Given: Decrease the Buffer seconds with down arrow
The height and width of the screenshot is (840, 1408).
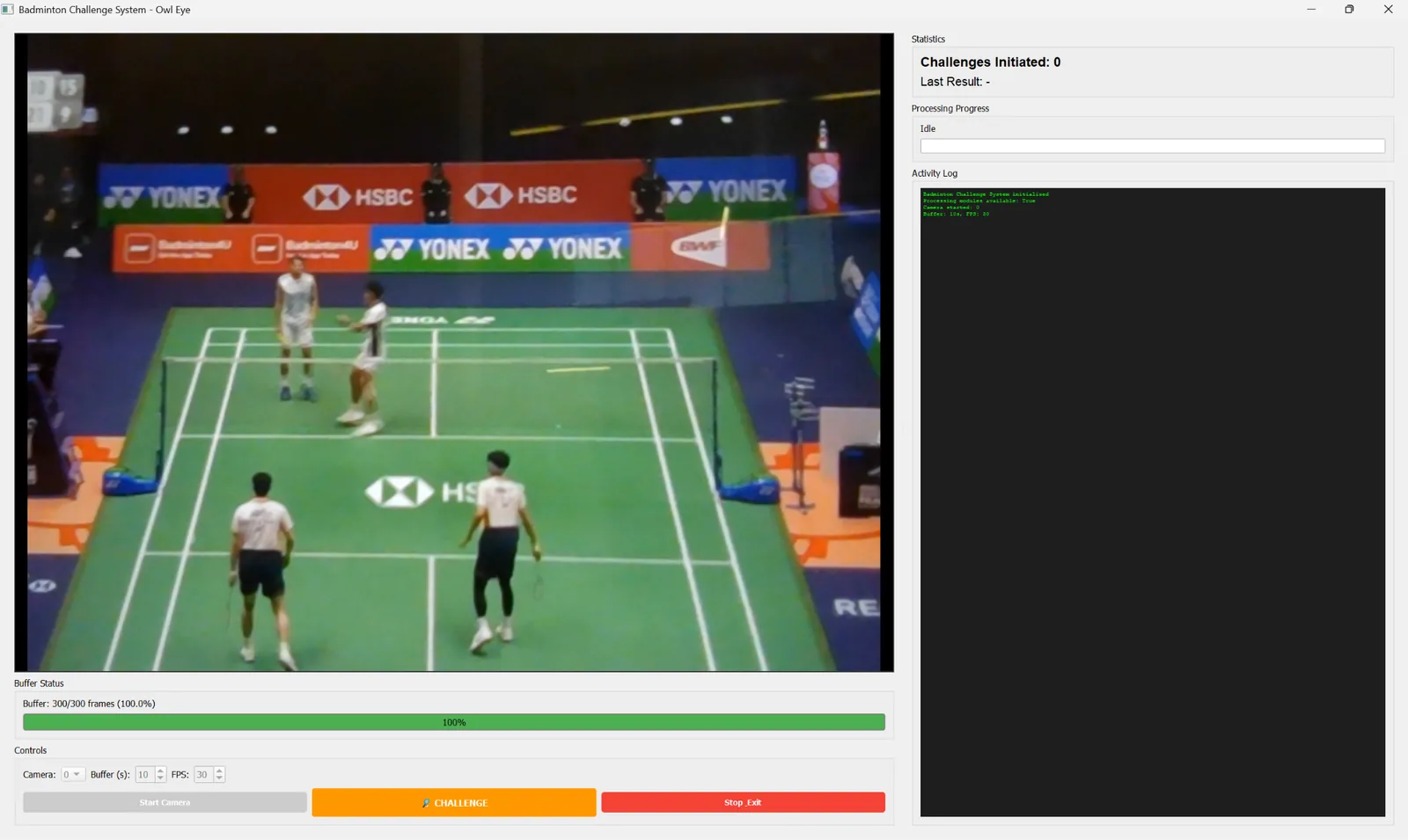Looking at the screenshot, I should pos(160,778).
